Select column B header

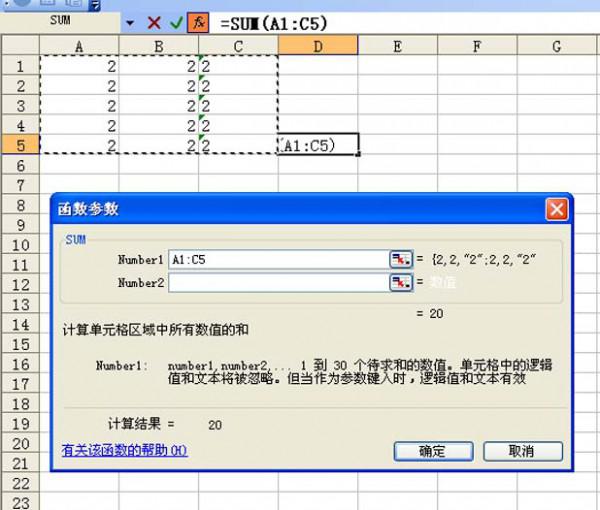[x=159, y=46]
